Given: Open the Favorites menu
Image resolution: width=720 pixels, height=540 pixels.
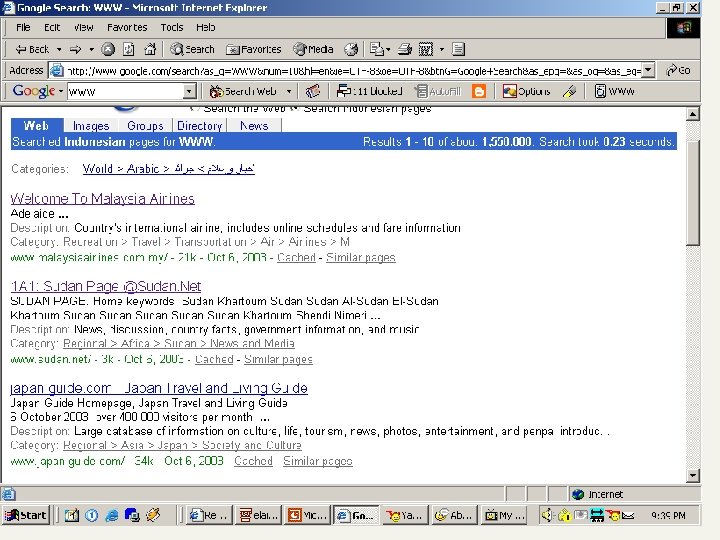Looking at the screenshot, I should point(127,28).
